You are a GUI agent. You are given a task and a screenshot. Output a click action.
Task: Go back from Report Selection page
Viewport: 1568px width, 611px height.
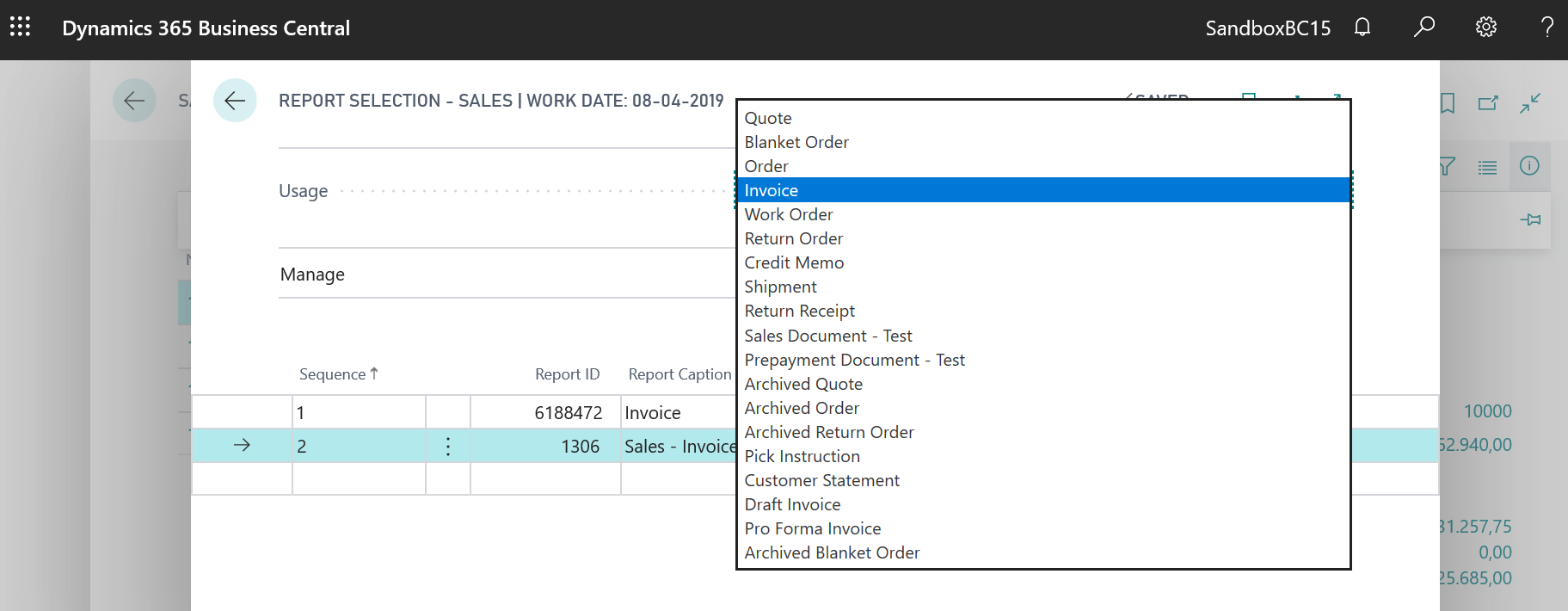[x=235, y=101]
